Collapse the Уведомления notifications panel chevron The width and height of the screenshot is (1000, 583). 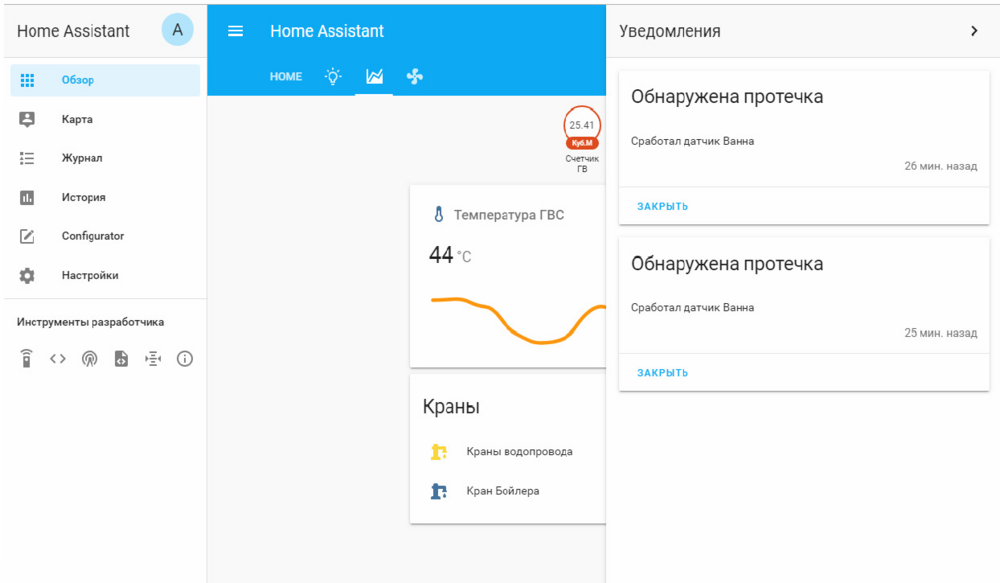coord(974,31)
